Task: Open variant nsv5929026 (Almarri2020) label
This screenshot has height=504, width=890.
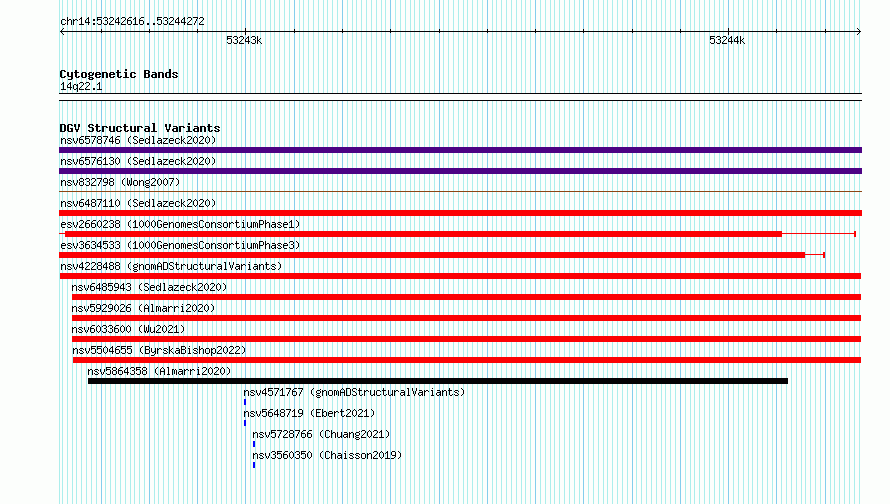Action: pos(143,308)
